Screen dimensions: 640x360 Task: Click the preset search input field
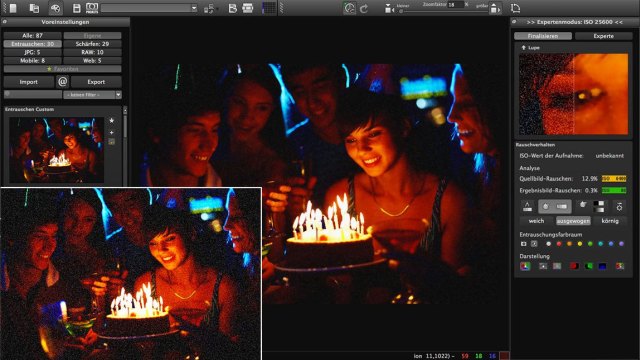(x=33, y=94)
